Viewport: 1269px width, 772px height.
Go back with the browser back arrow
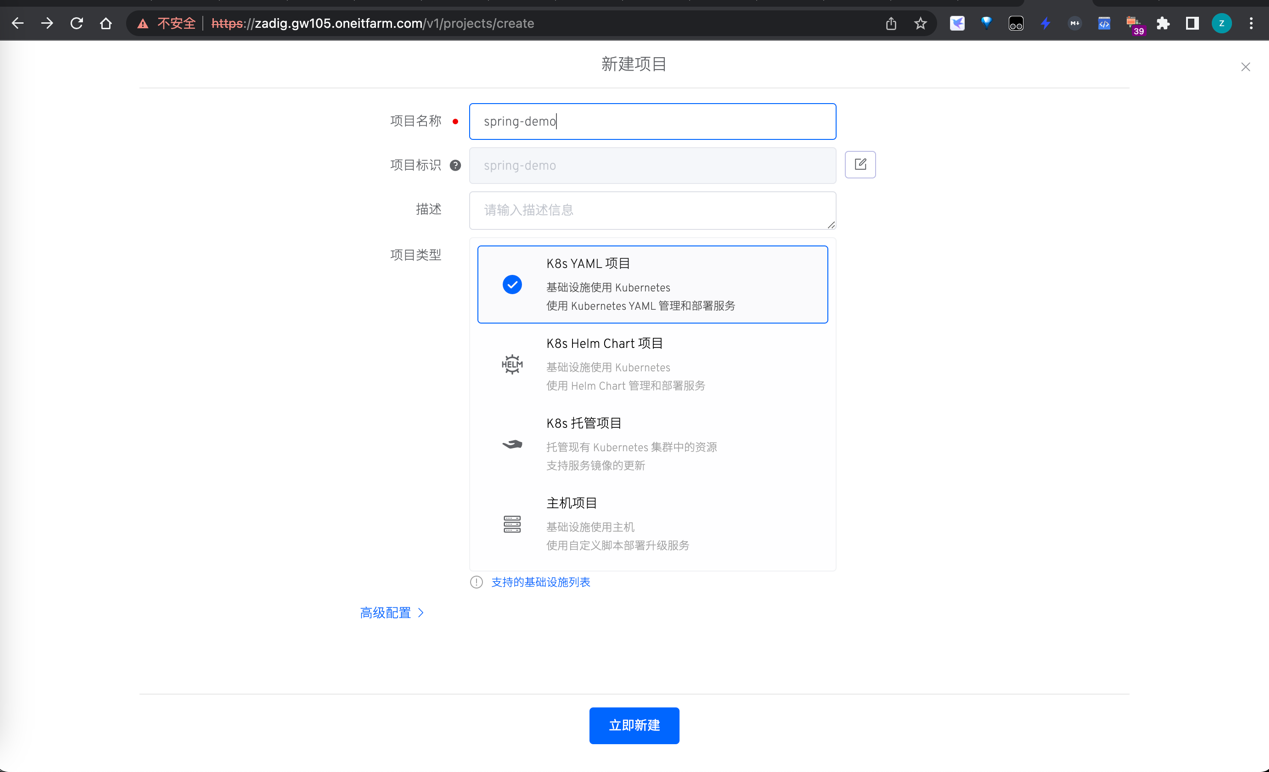tap(18, 23)
